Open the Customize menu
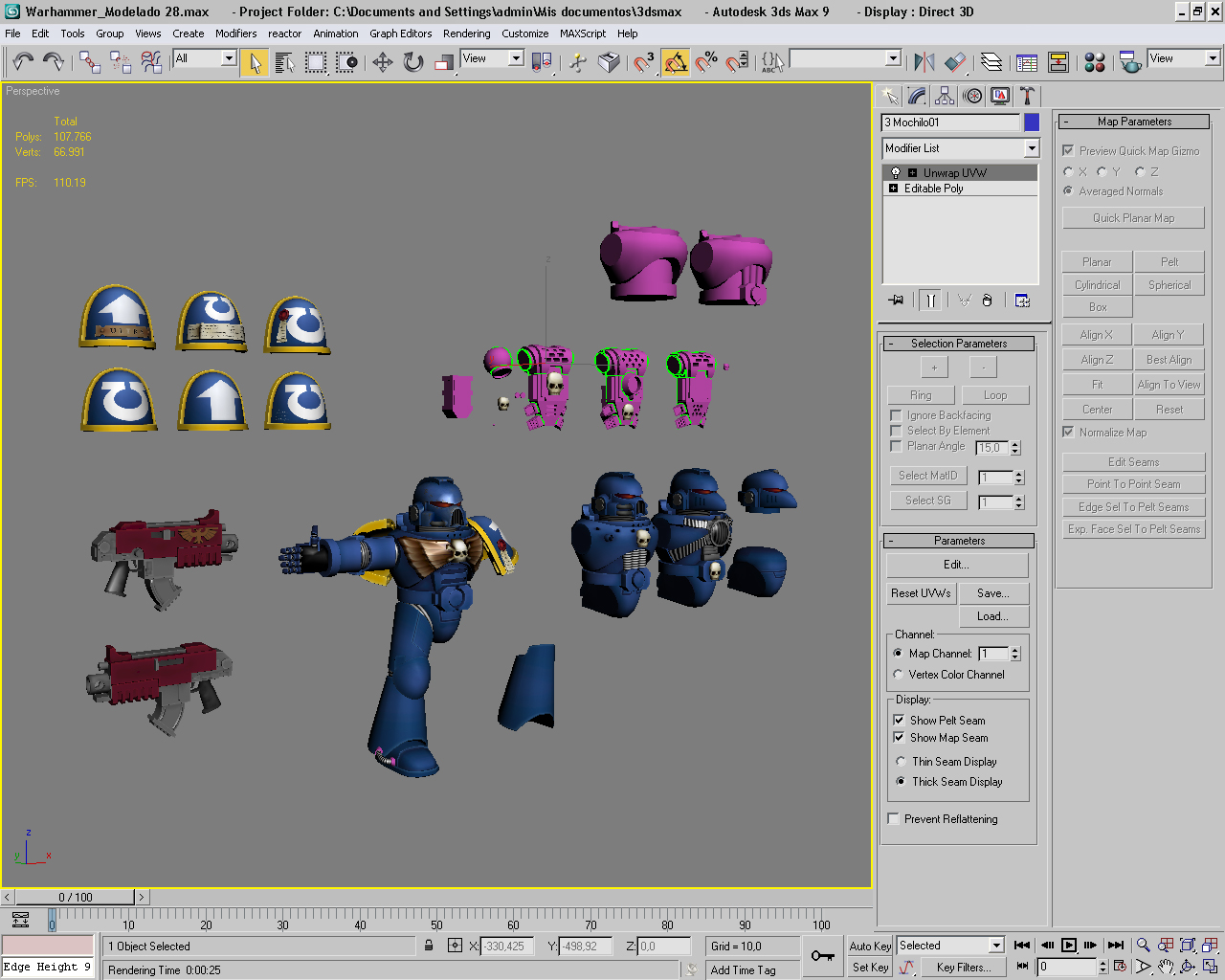1225x980 pixels. pyautogui.click(x=525, y=33)
